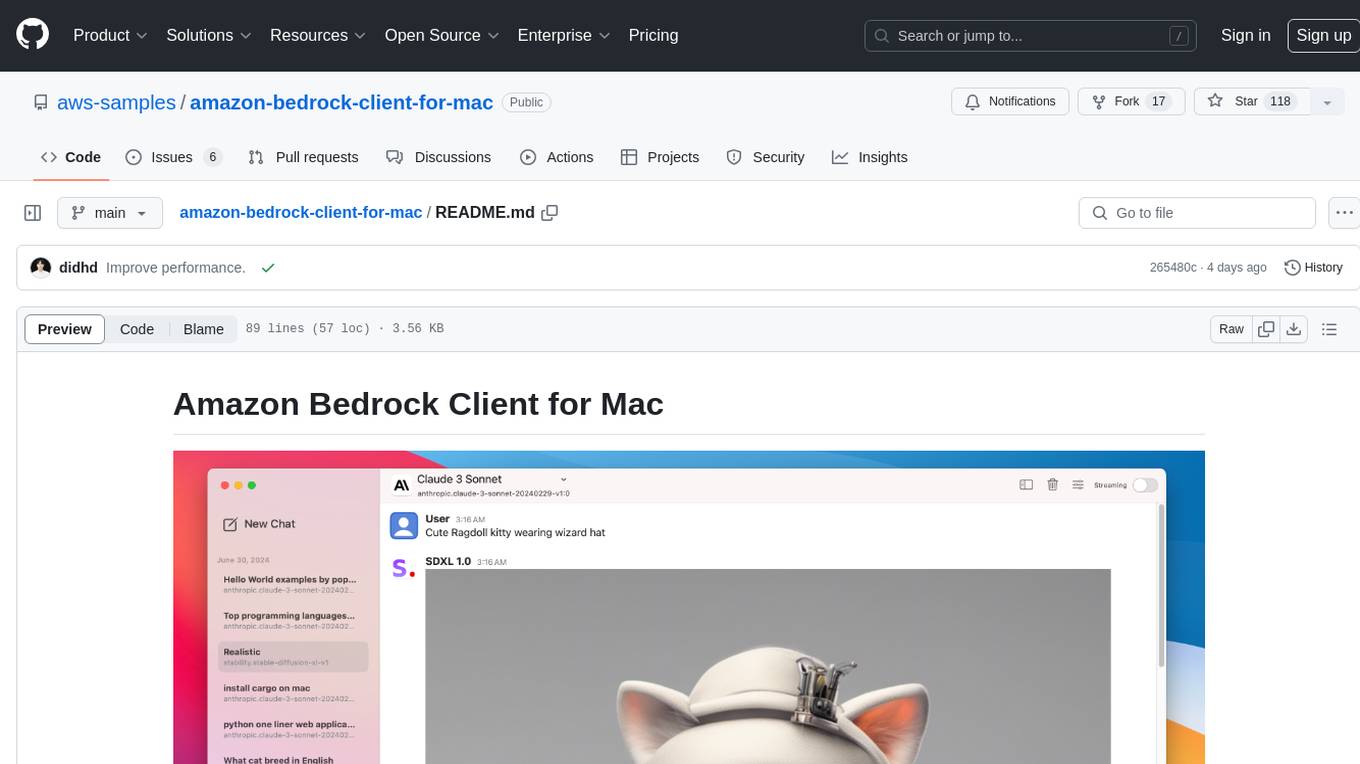Viewport: 1360px width, 764px height.
Task: Switch to Blame view
Action: [x=203, y=329]
